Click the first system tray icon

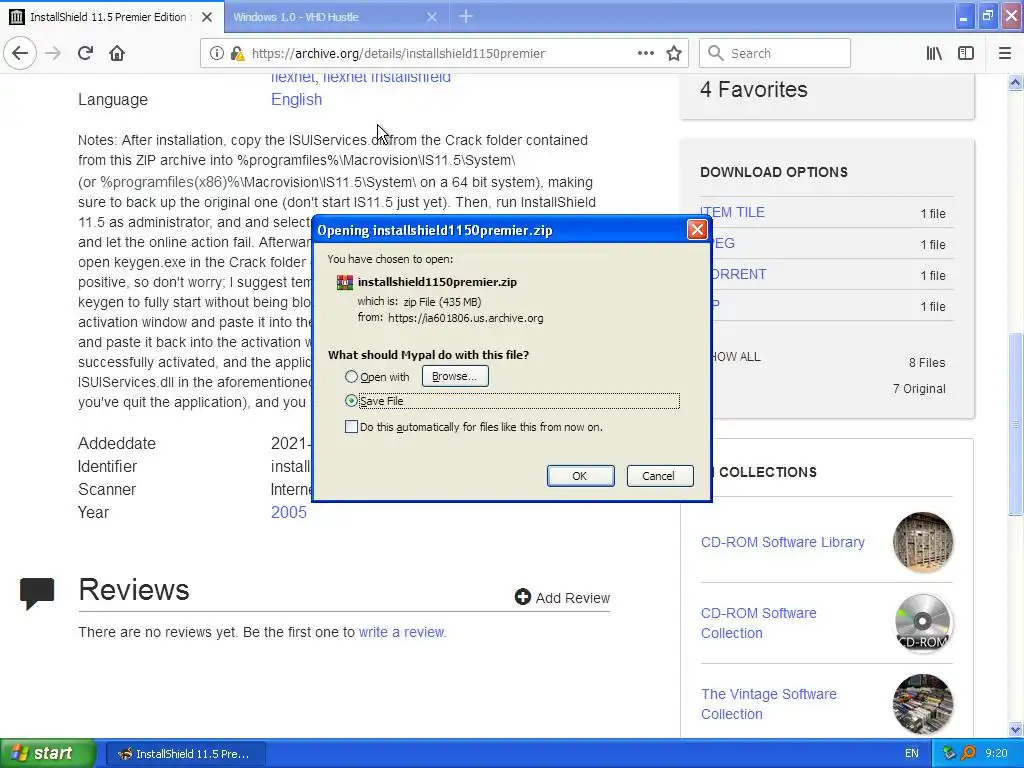click(949, 754)
